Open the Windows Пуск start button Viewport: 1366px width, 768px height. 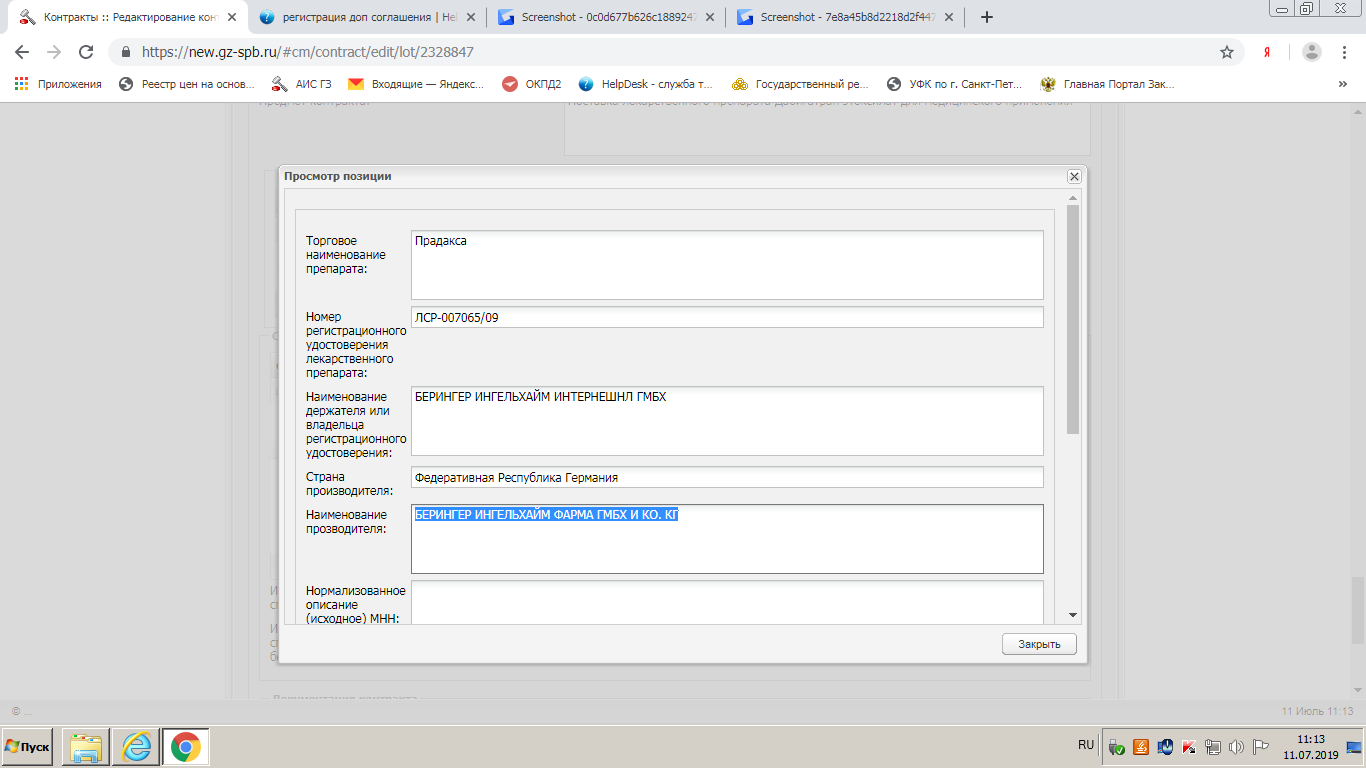click(x=28, y=747)
